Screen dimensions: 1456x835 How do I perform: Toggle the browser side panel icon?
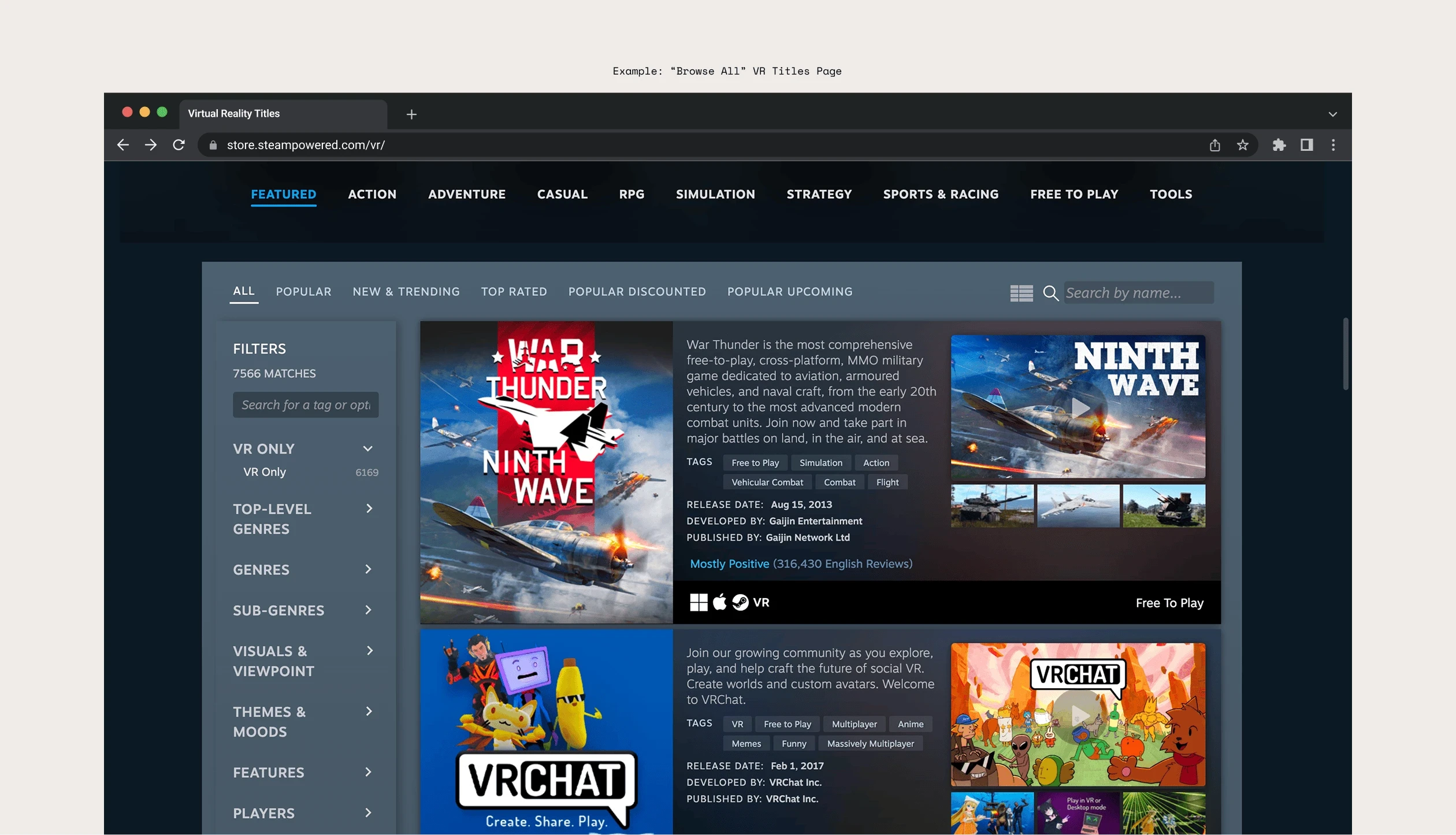tap(1307, 145)
